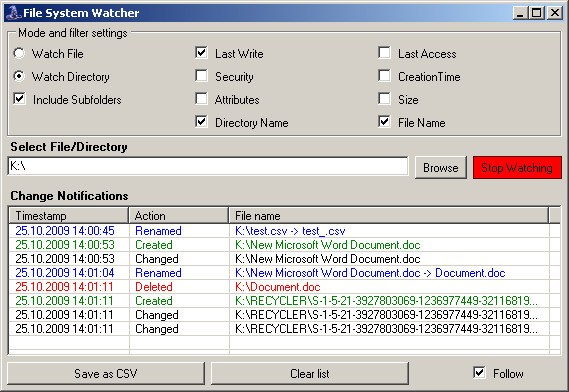Select the green Created New Microsoft Word Document.doc row
The width and height of the screenshot is (569, 392).
[284, 245]
